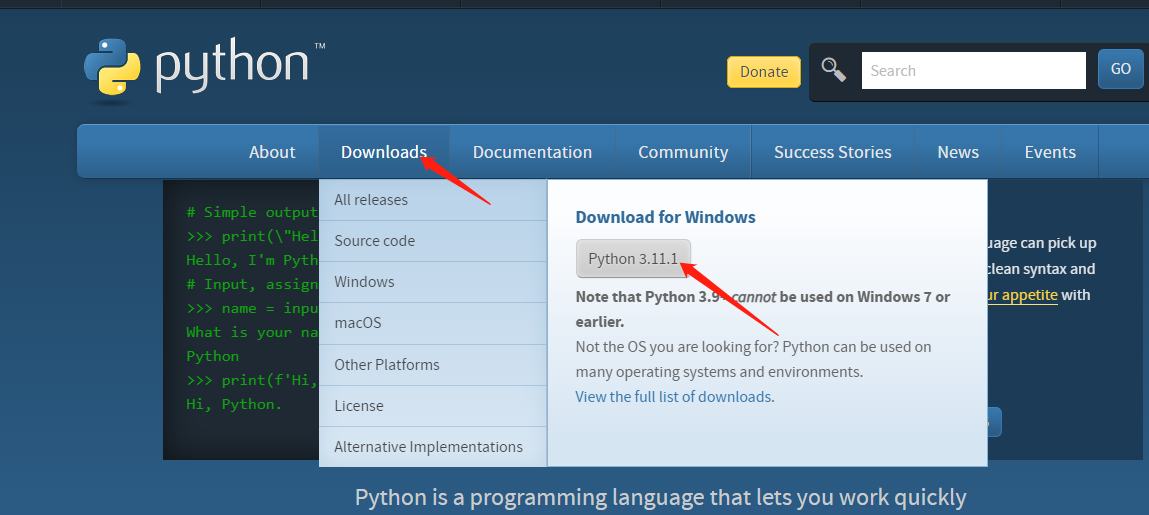Screen dimensions: 1149x515
Task: Select Source code in the Downloads dropdown
Action: tap(433, 241)
